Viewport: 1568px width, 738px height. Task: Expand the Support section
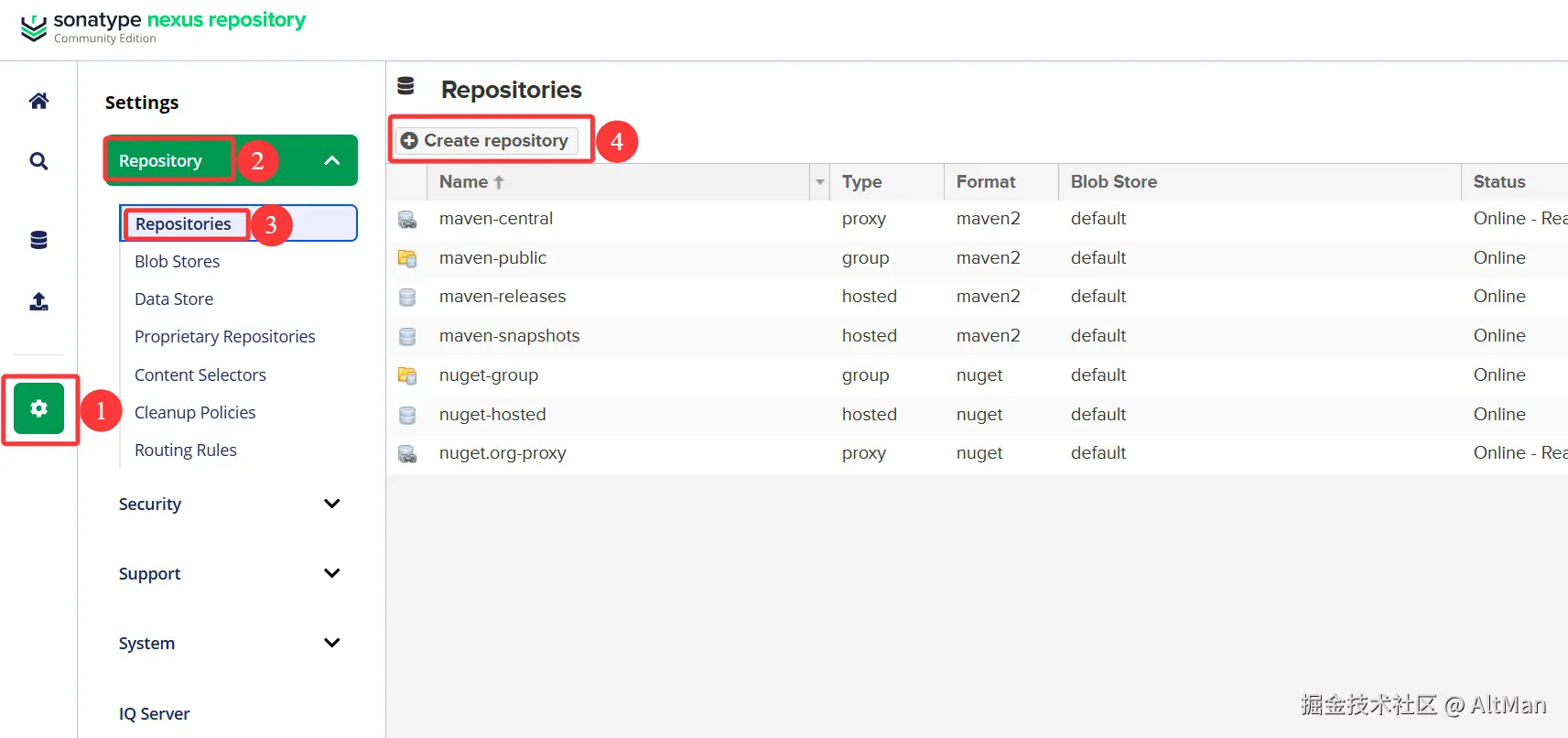click(332, 573)
